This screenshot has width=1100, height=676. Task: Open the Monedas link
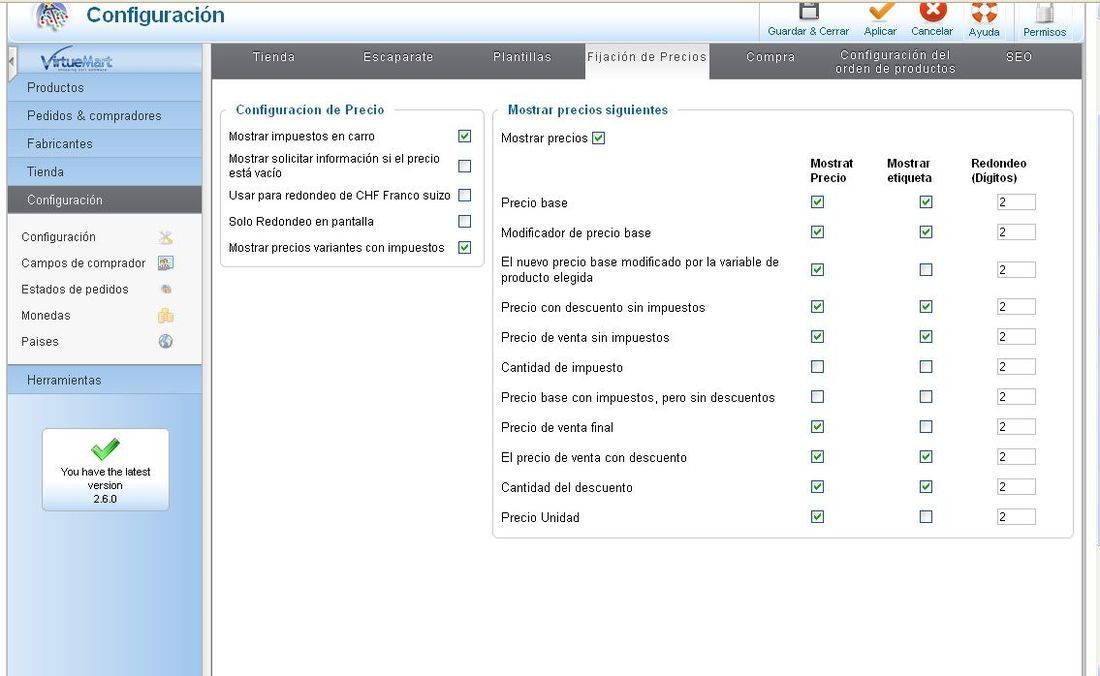click(x=46, y=316)
